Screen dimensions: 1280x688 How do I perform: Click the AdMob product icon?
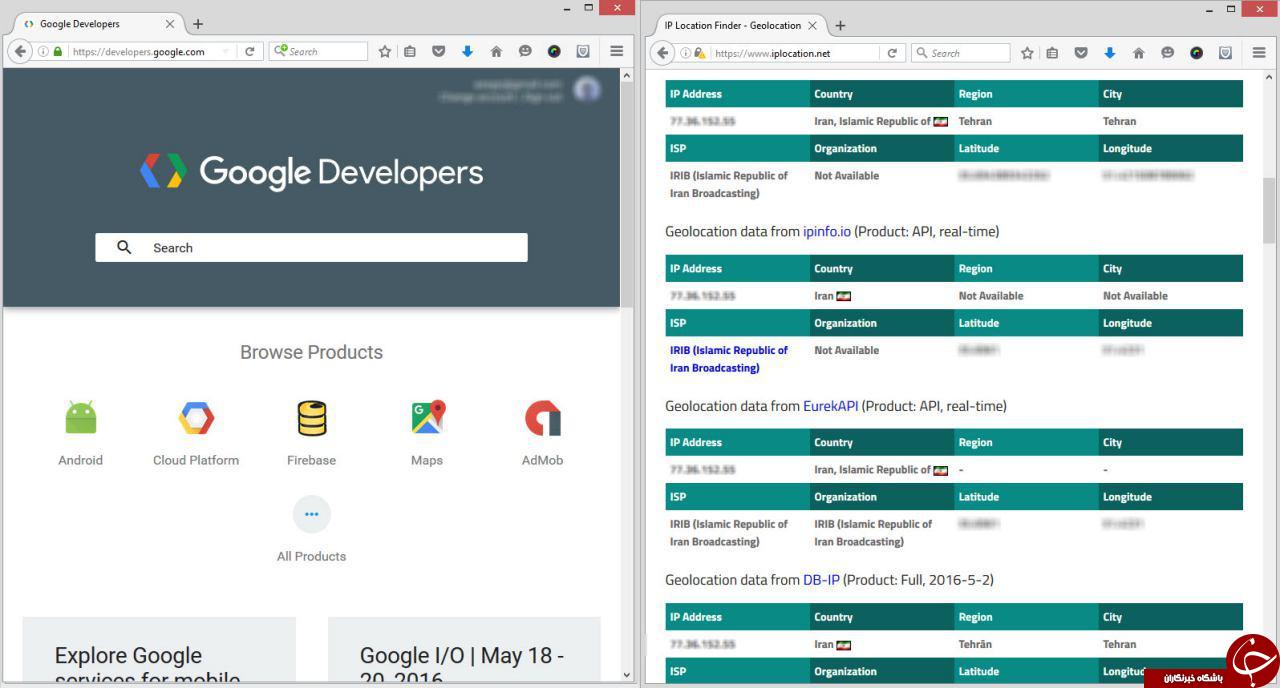tap(542, 418)
